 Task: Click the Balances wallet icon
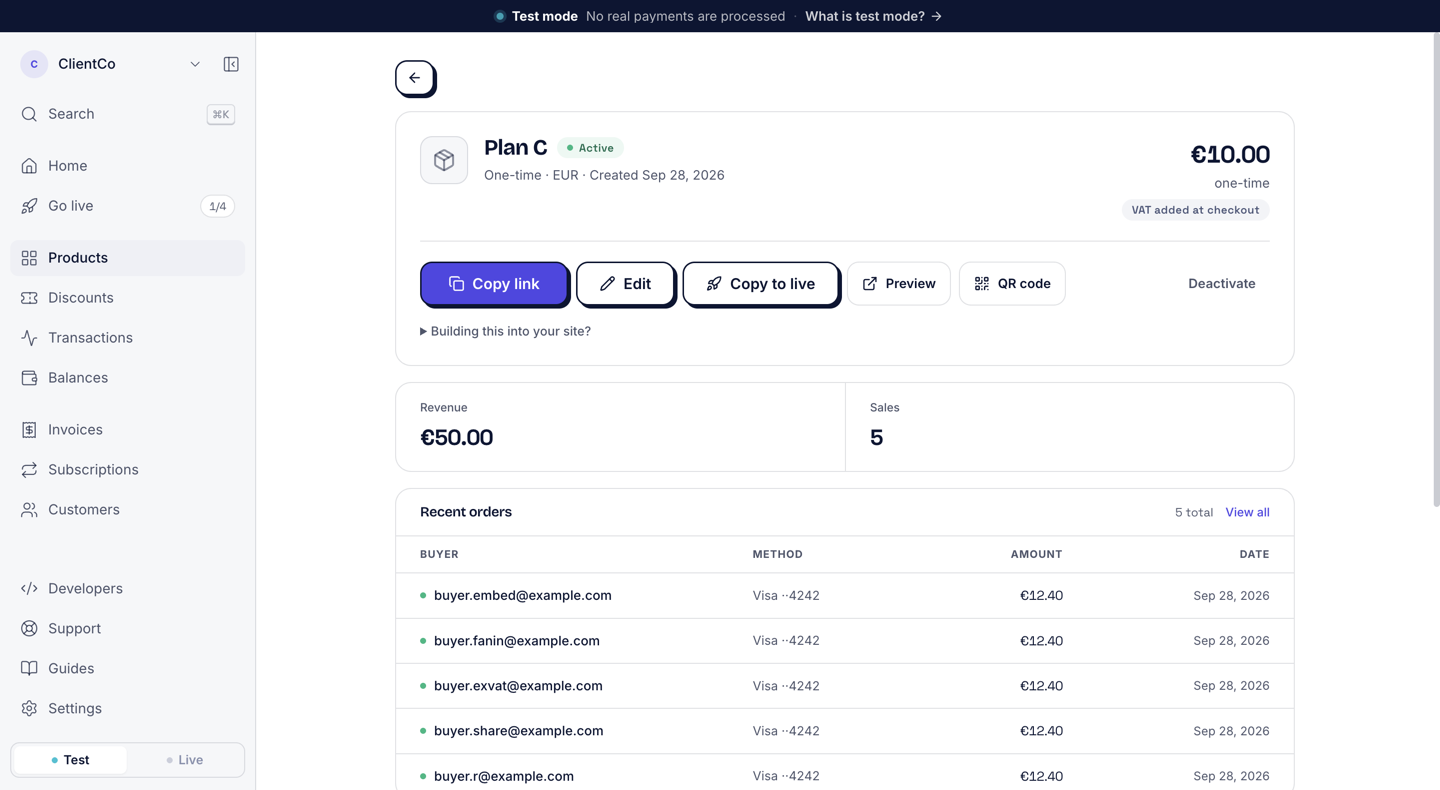tap(29, 378)
